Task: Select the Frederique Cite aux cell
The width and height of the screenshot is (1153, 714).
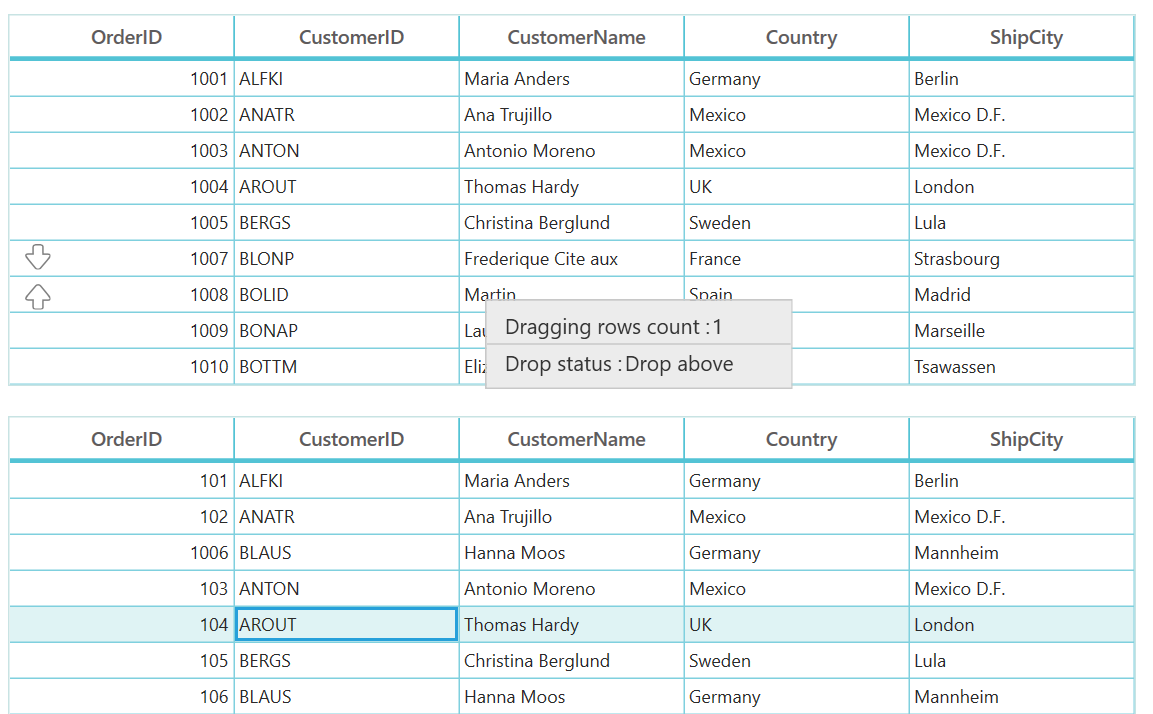Action: click(x=571, y=259)
